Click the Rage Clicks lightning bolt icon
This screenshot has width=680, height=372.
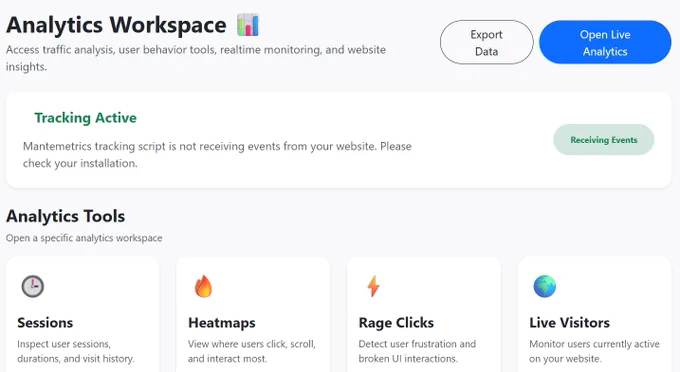click(373, 286)
